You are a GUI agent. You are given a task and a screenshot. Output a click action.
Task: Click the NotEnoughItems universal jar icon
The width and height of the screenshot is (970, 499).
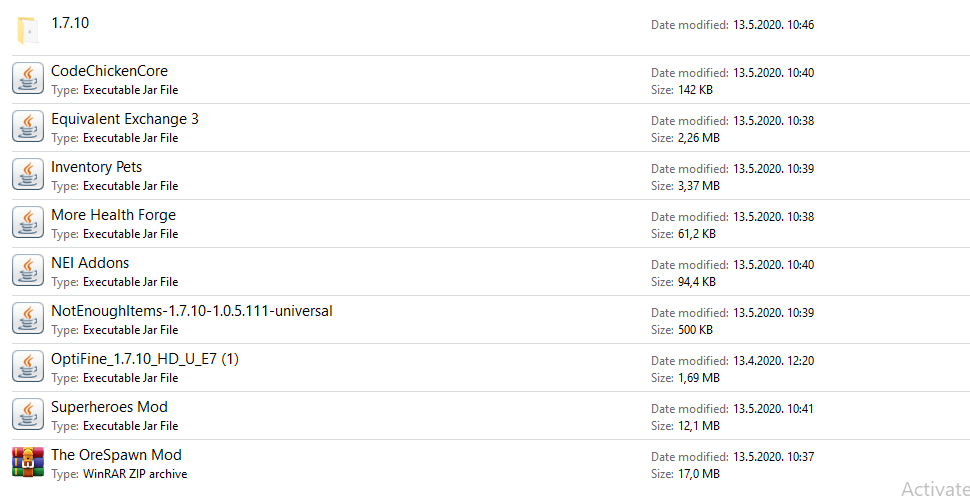[27, 319]
